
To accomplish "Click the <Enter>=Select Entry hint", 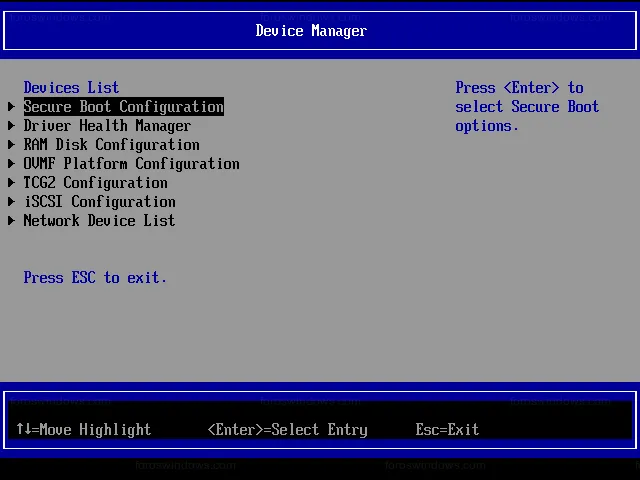I will [288, 429].
